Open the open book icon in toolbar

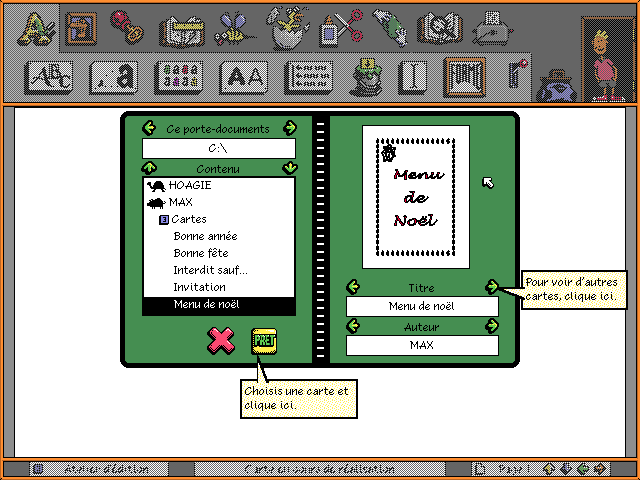click(x=438, y=26)
